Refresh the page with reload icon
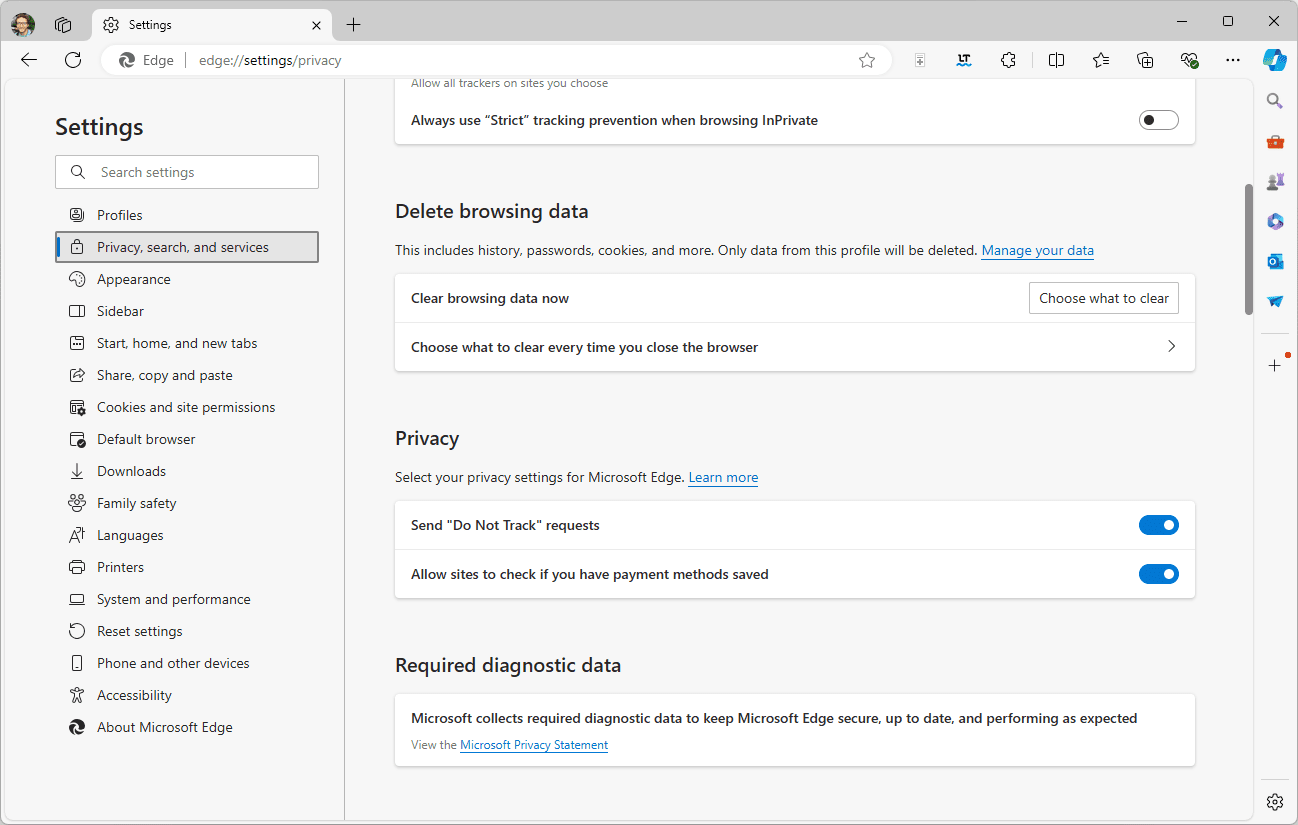 pyautogui.click(x=73, y=60)
